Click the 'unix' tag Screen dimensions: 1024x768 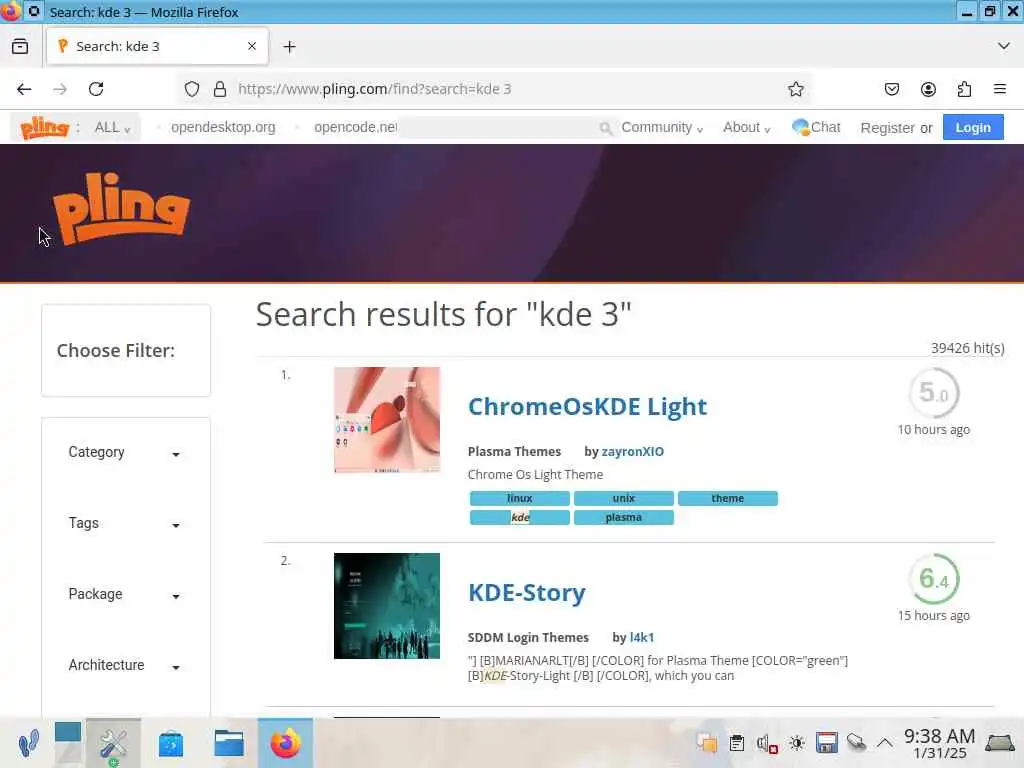[624, 498]
